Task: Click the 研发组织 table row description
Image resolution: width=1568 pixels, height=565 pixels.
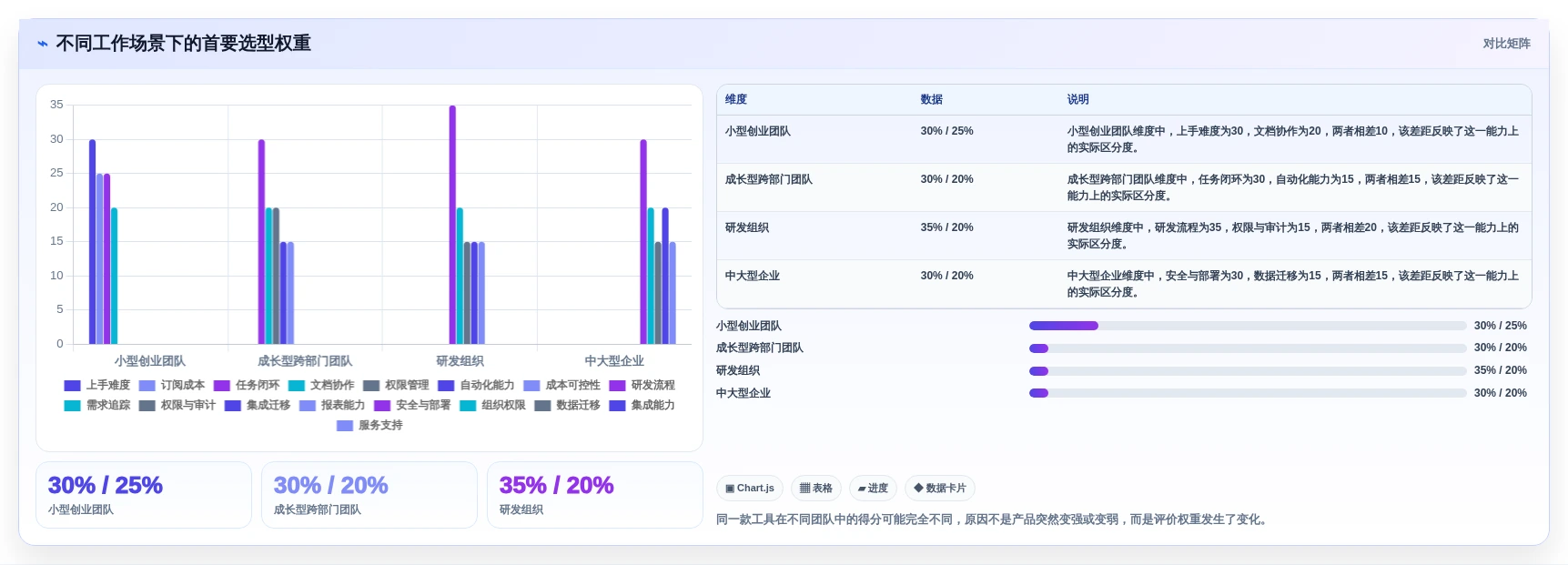Action: pyautogui.click(x=1293, y=236)
